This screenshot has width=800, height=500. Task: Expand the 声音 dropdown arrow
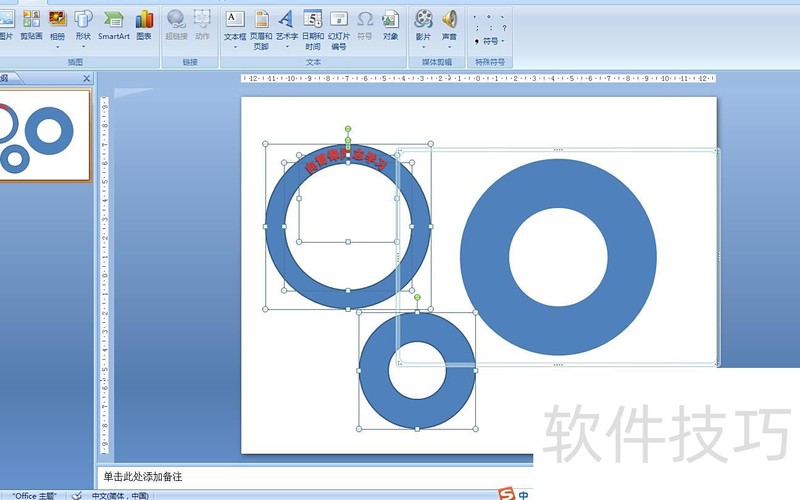tap(449, 47)
